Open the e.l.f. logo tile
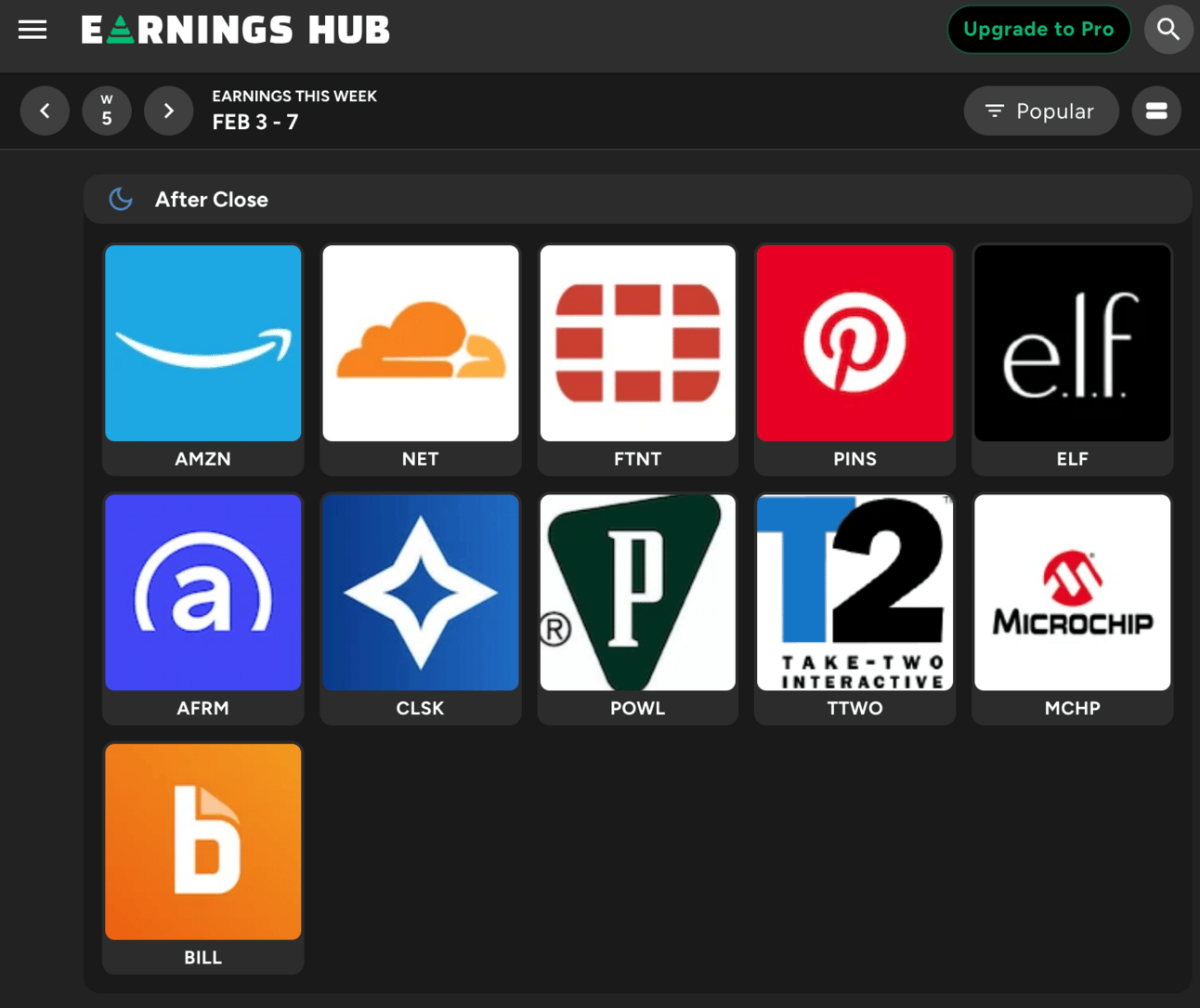1200x1008 pixels. pos(1073,343)
